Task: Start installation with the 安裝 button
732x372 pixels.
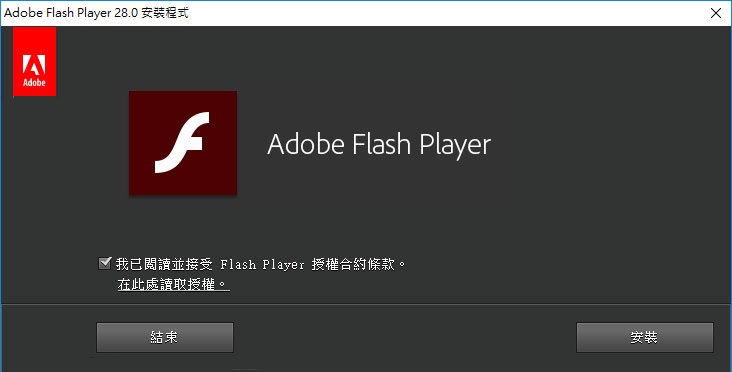Action: [x=645, y=337]
